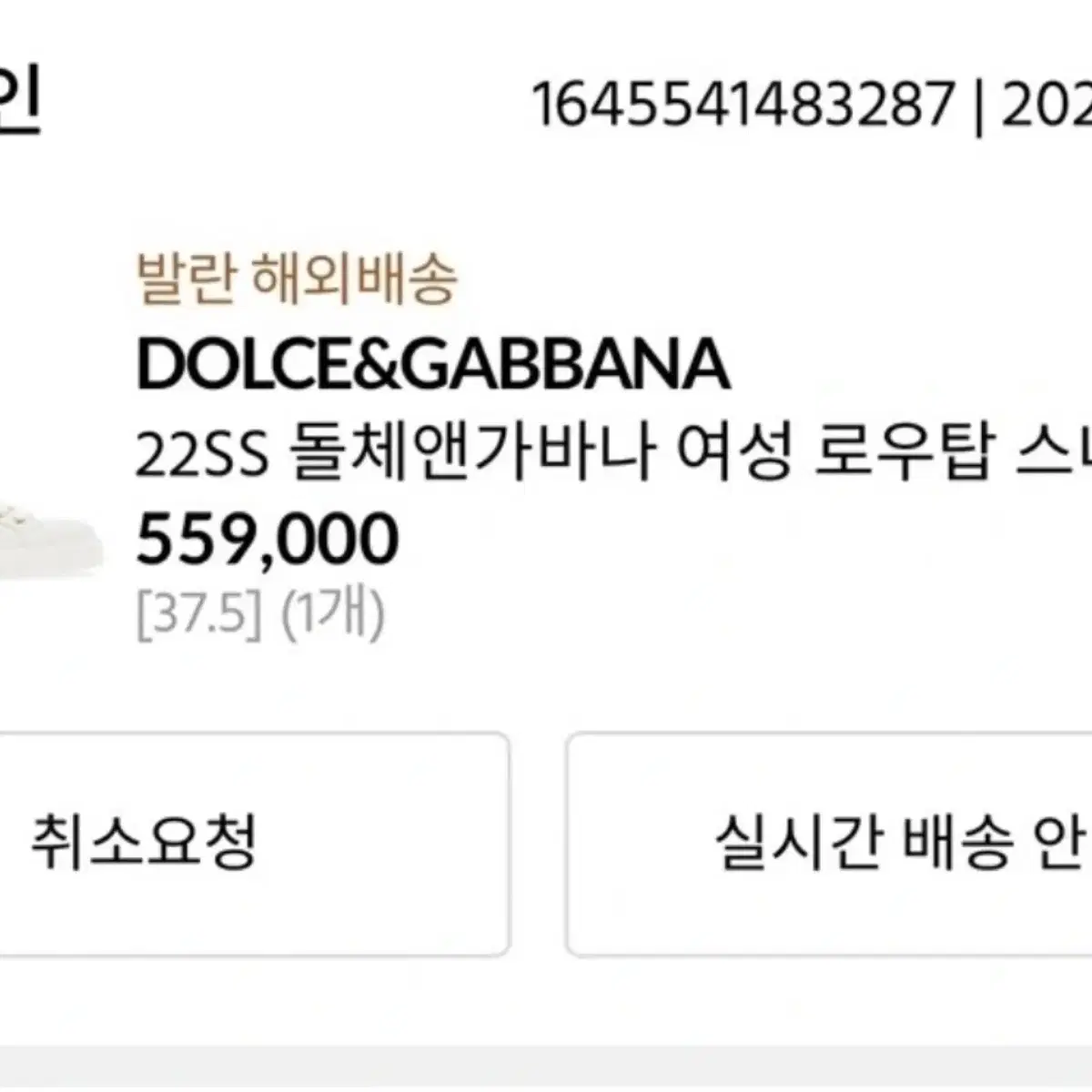Click the 발란 해외배송 label
This screenshot has height=1092, width=1092.
[x=297, y=278]
